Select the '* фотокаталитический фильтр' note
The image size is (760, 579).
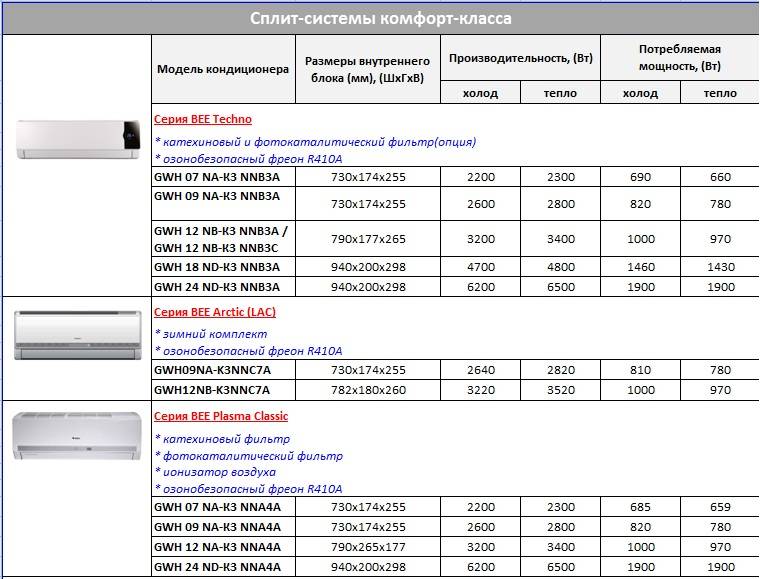tap(249, 456)
